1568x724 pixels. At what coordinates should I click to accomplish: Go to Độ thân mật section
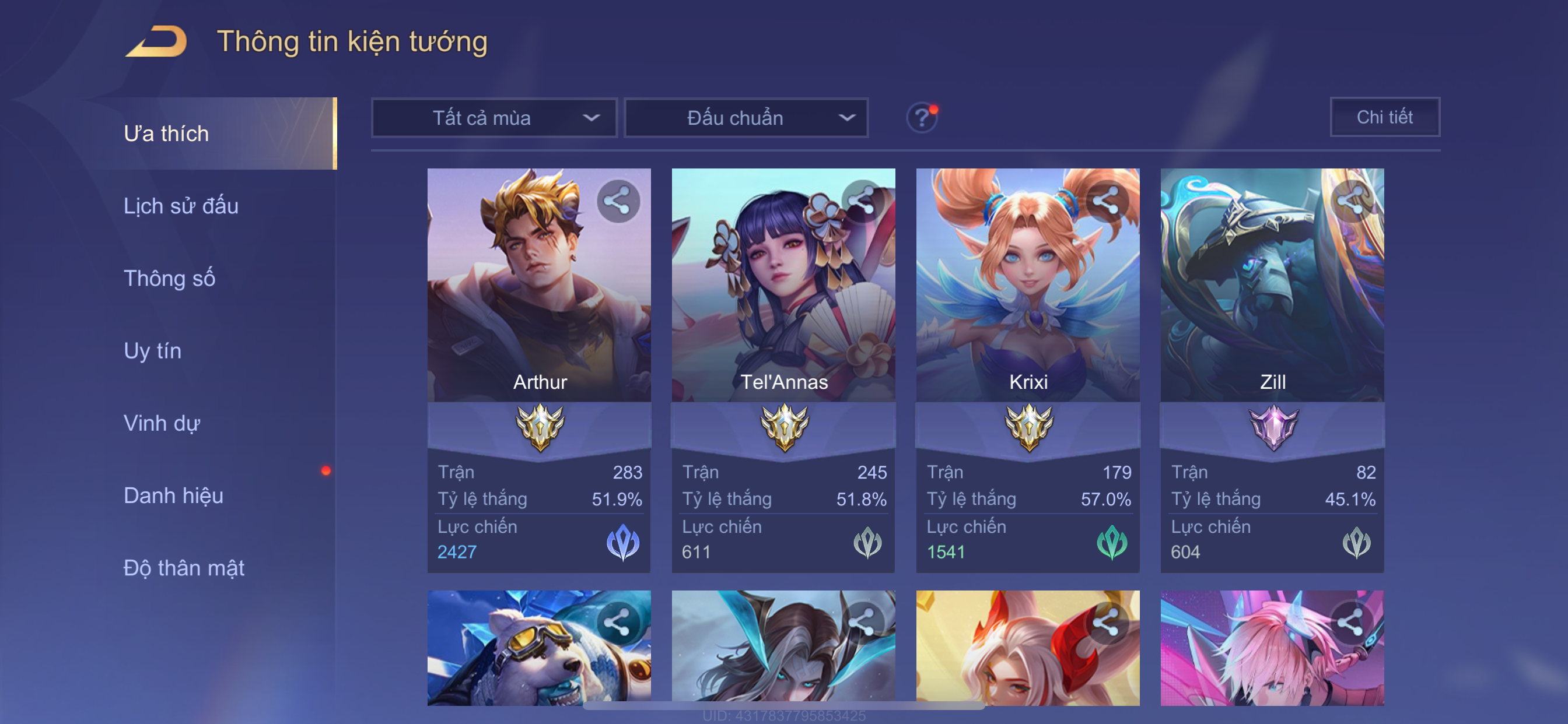(184, 568)
